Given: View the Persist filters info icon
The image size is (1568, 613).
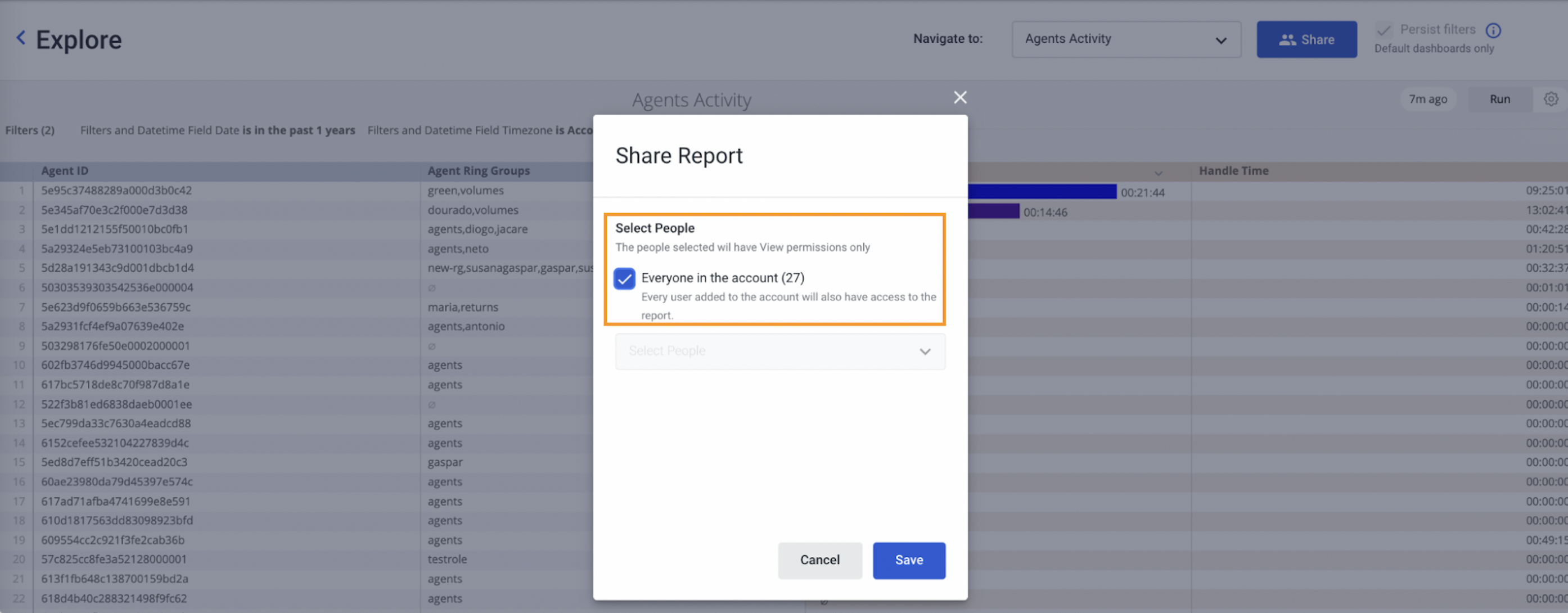Looking at the screenshot, I should [1493, 30].
